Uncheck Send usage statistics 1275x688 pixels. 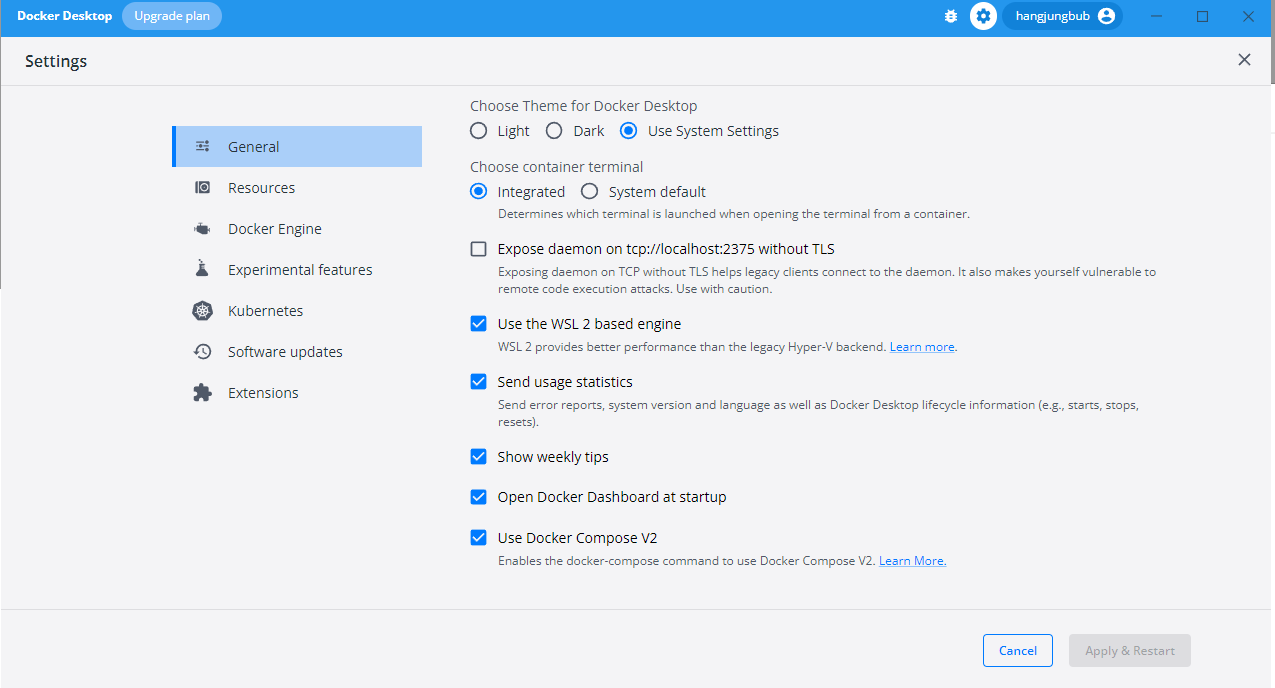tap(479, 382)
